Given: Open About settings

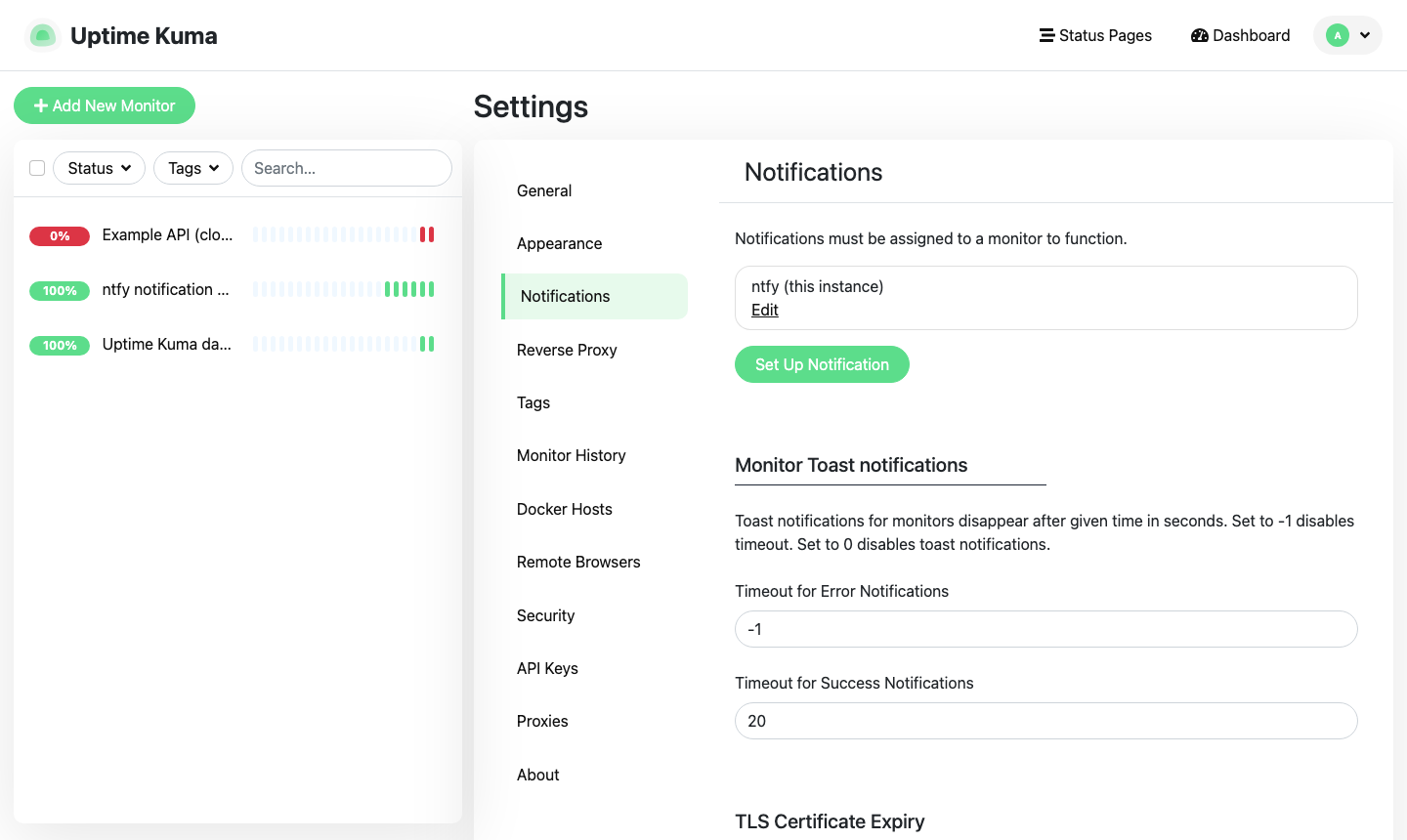Looking at the screenshot, I should [x=594, y=775].
